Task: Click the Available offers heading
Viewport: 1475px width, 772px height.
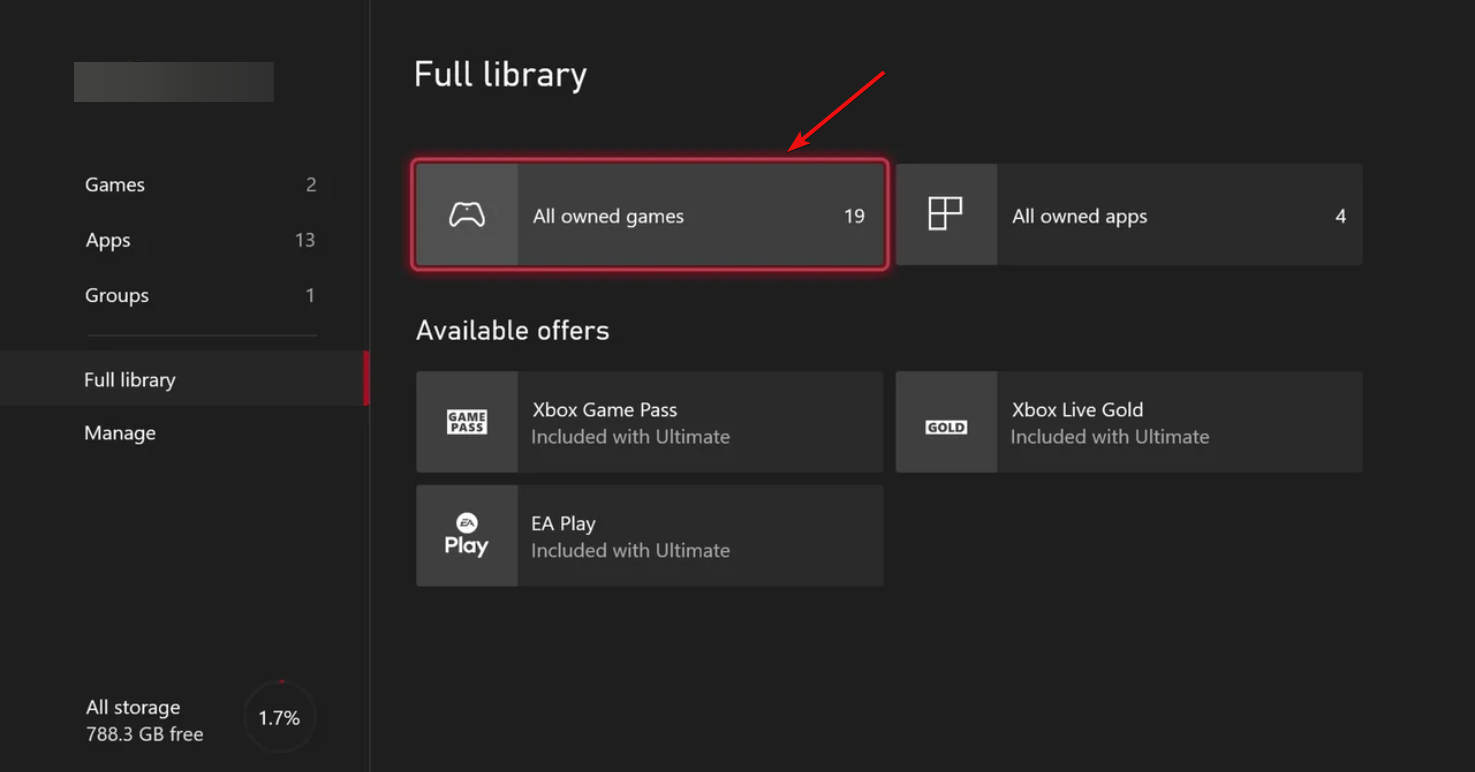Action: [x=513, y=331]
